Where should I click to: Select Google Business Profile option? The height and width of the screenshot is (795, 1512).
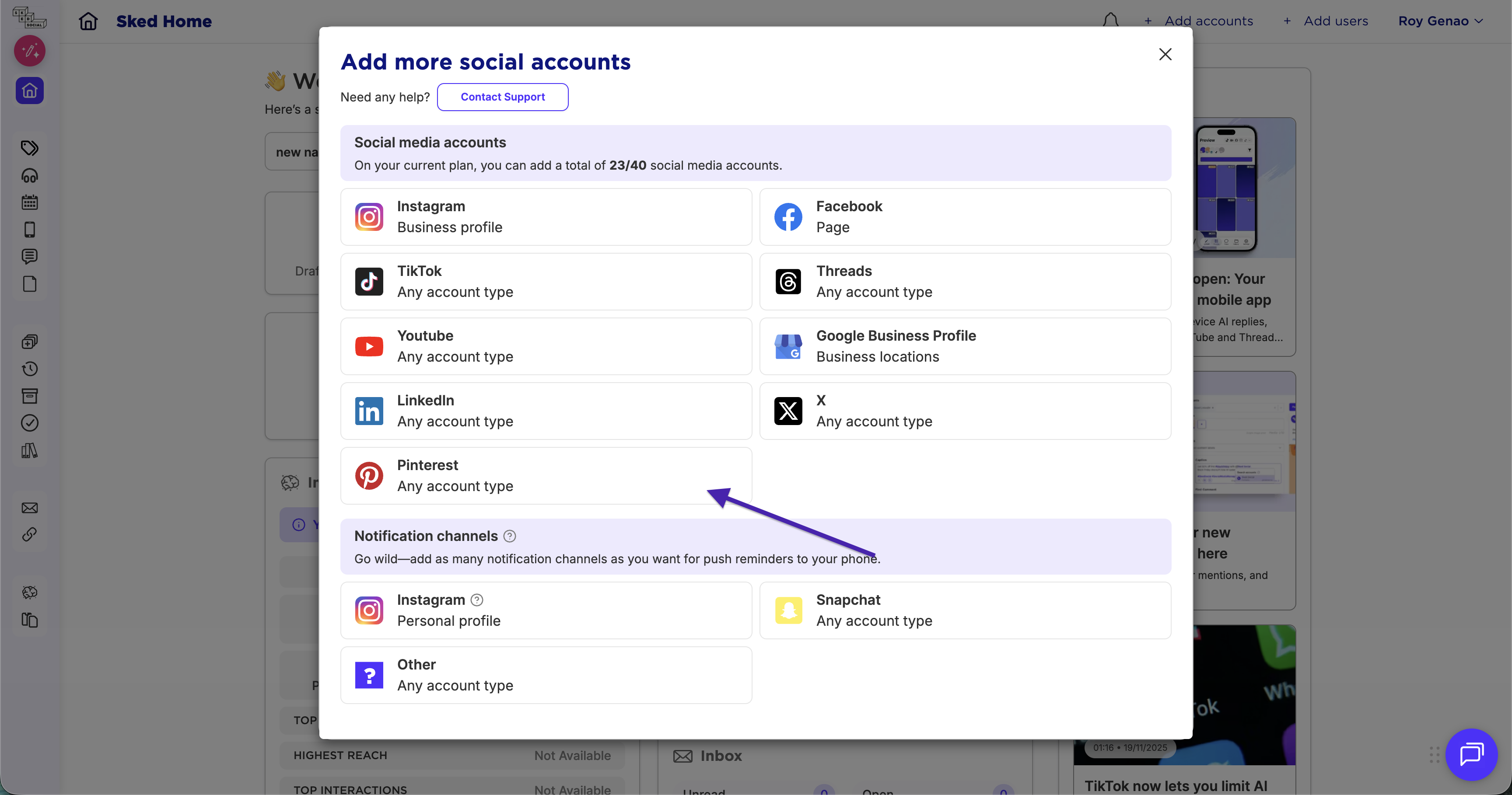tap(965, 346)
